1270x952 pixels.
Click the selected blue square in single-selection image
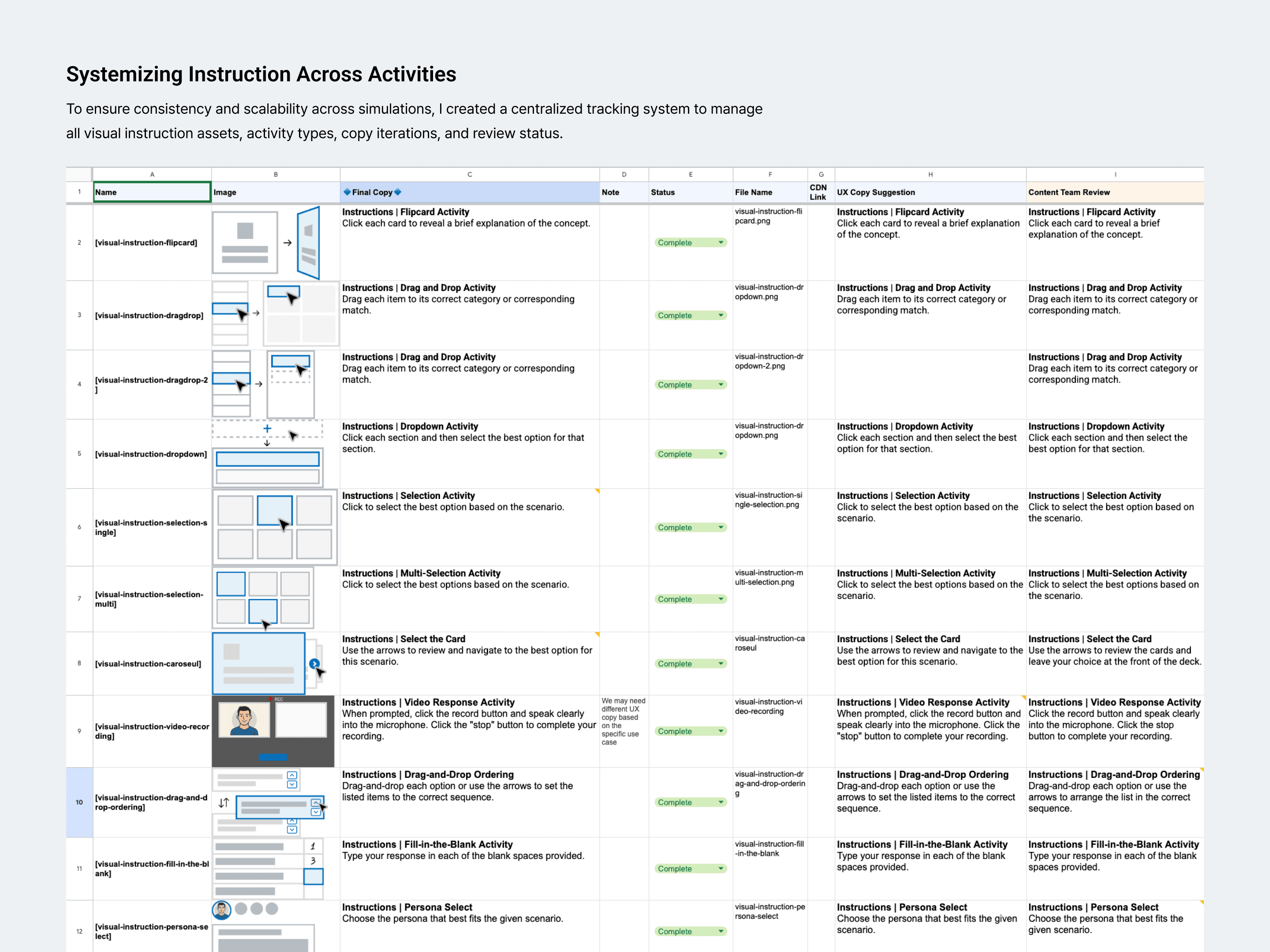pos(274,509)
